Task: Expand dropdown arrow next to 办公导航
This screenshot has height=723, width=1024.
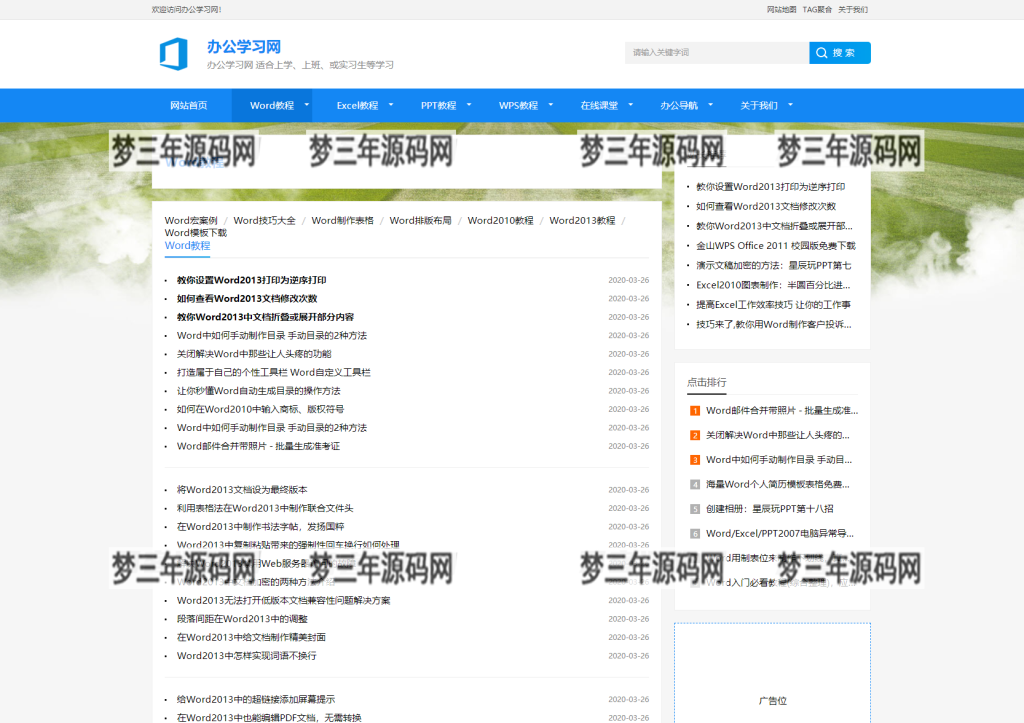Action: (711, 104)
